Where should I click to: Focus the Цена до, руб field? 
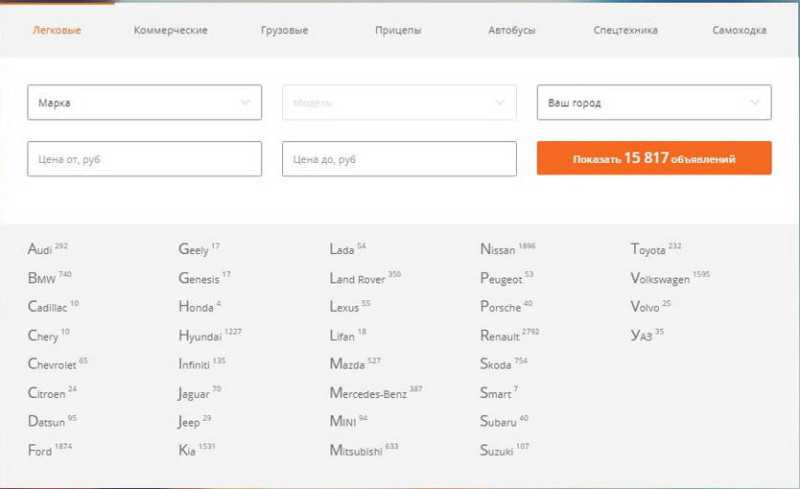coord(399,159)
